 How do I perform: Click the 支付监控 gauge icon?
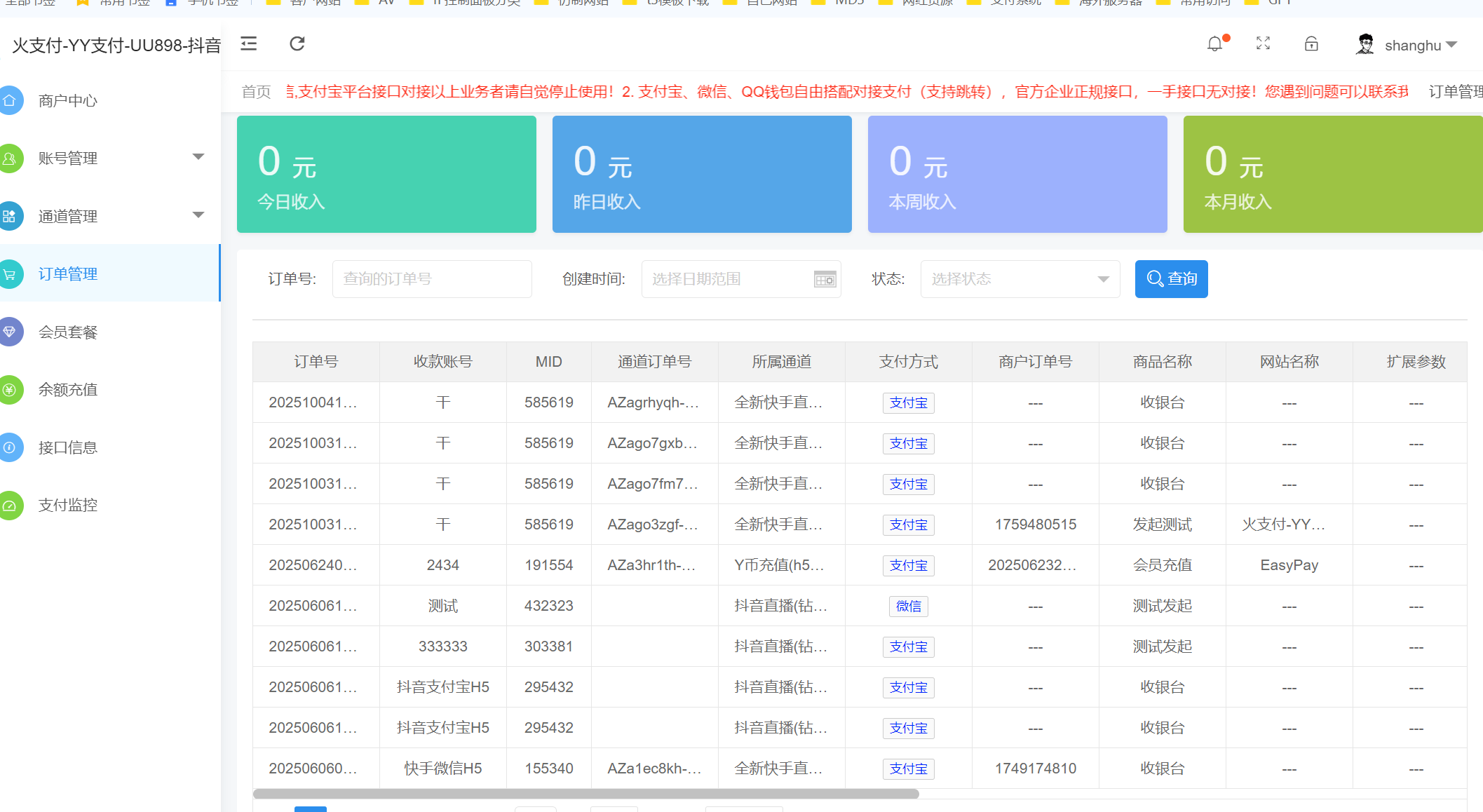[10, 505]
